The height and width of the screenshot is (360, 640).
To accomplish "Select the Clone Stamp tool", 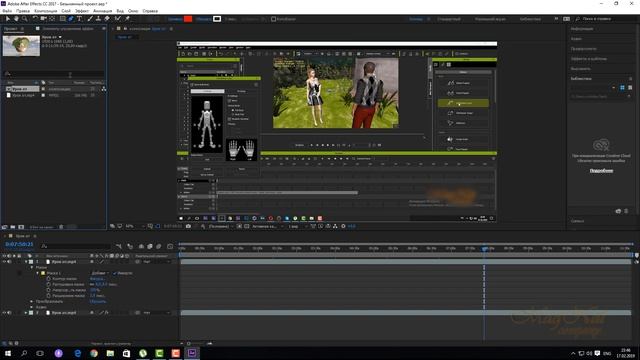I will pos(98,19).
